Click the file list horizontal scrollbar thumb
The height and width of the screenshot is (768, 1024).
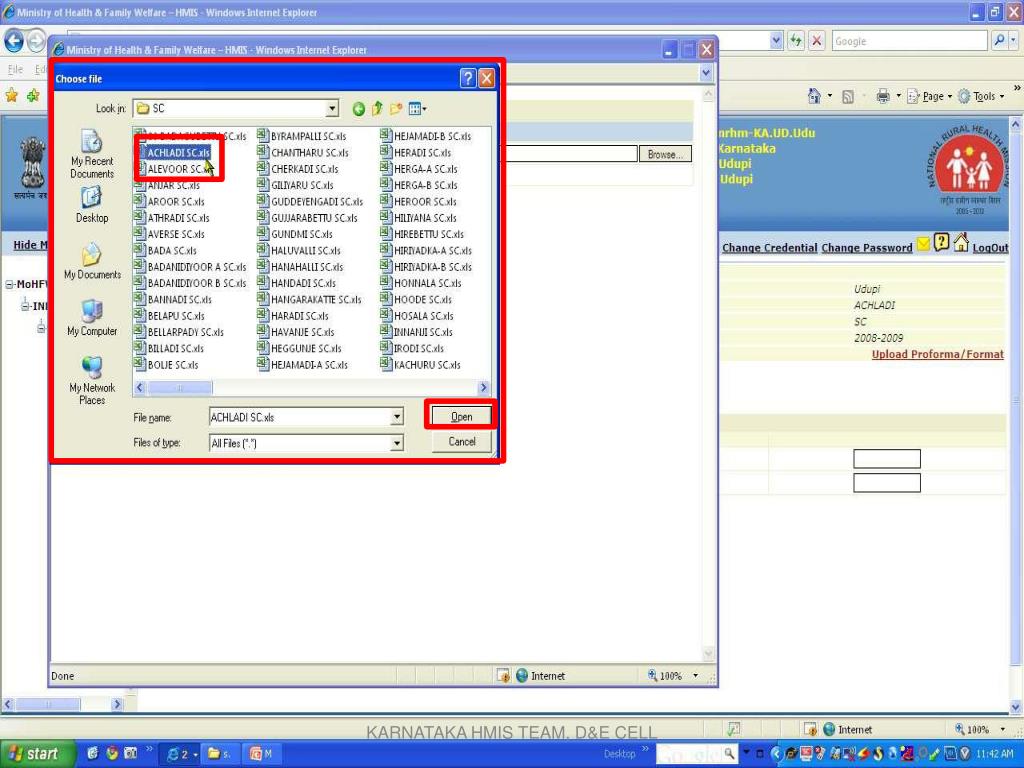tap(180, 388)
